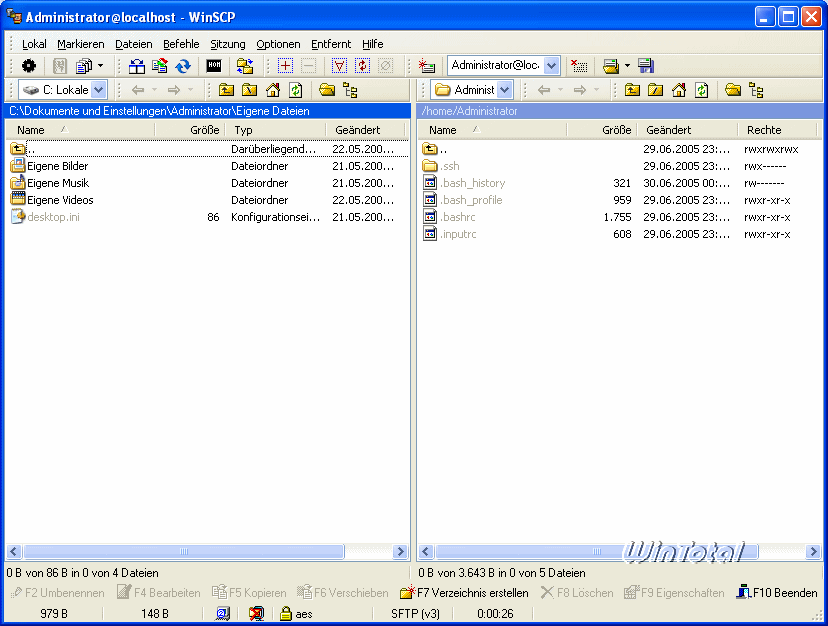The image size is (828, 626).
Task: Open the C: Lokale drive dropdown
Action: (98, 90)
